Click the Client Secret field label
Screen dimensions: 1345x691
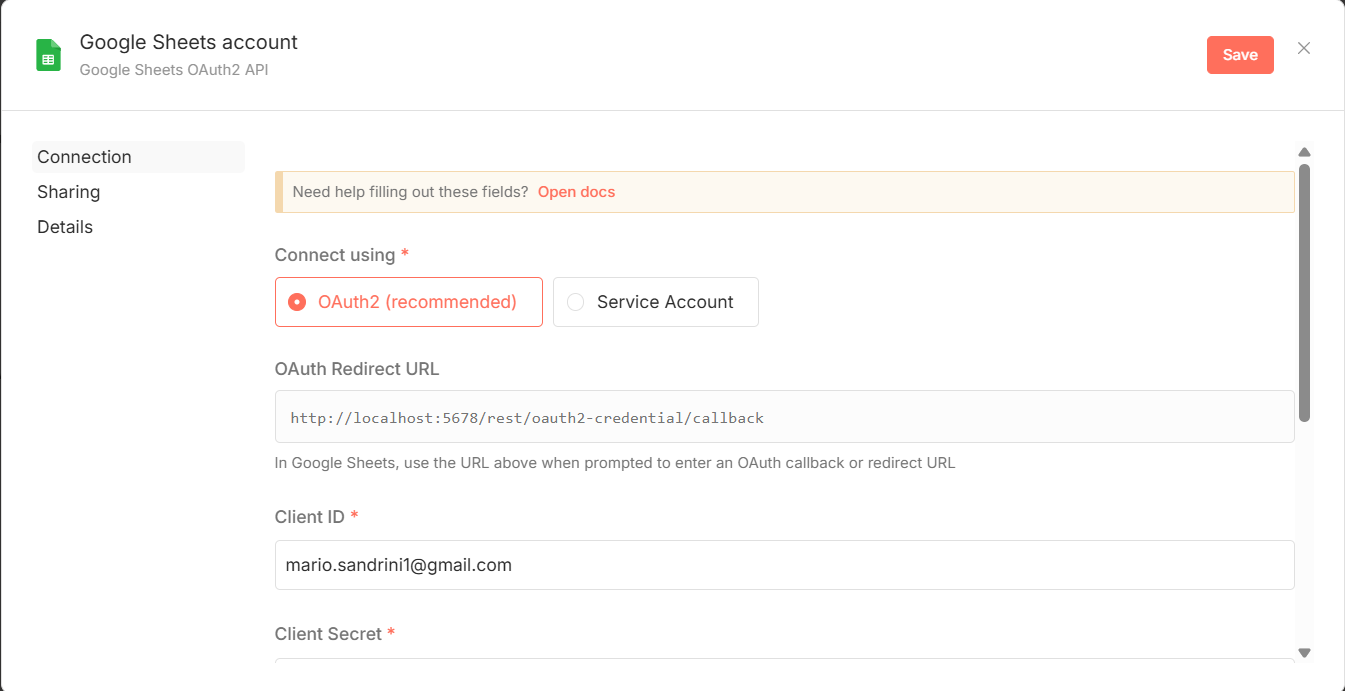coord(328,634)
